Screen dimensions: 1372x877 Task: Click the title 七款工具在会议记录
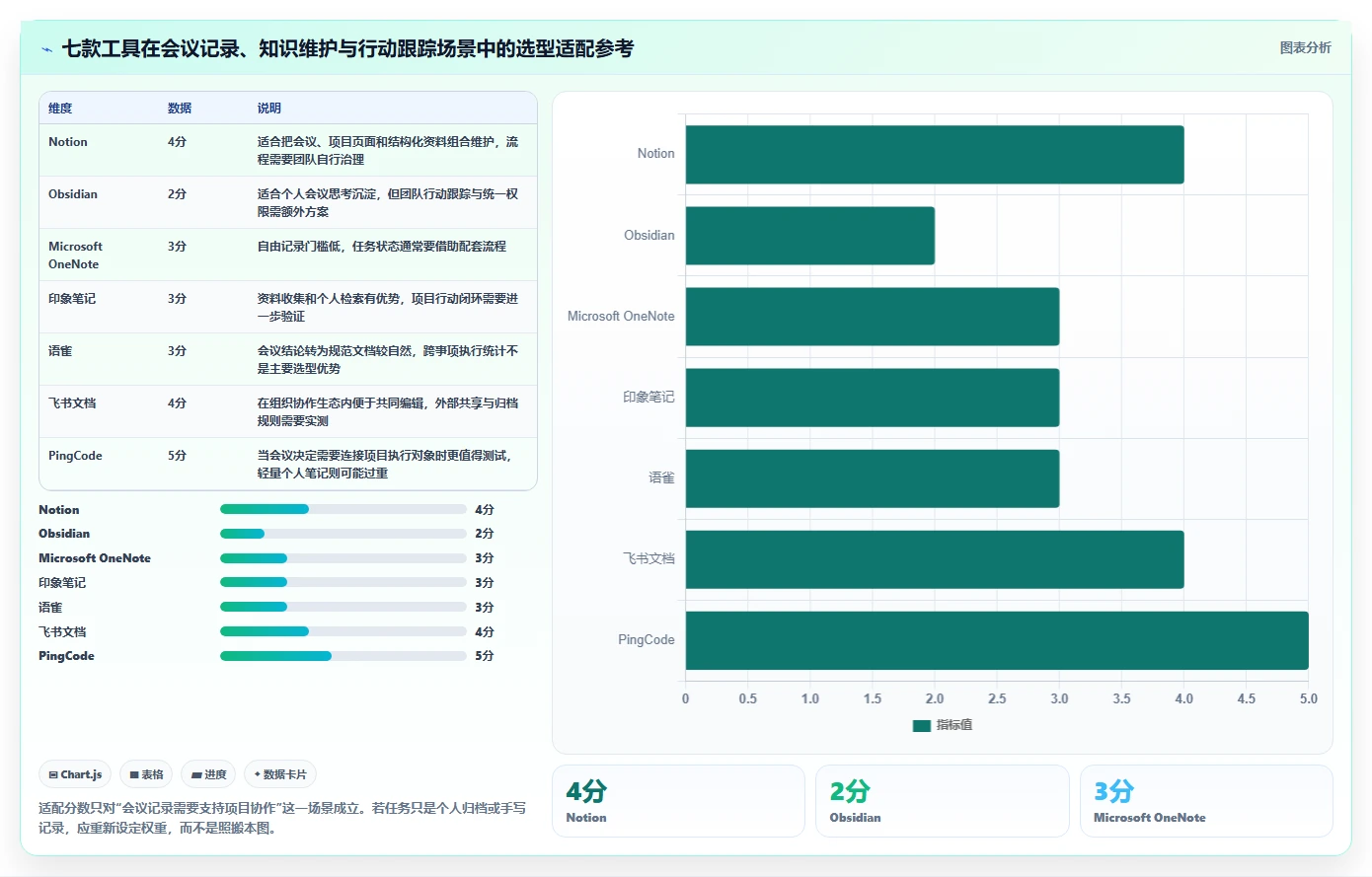pos(347,48)
